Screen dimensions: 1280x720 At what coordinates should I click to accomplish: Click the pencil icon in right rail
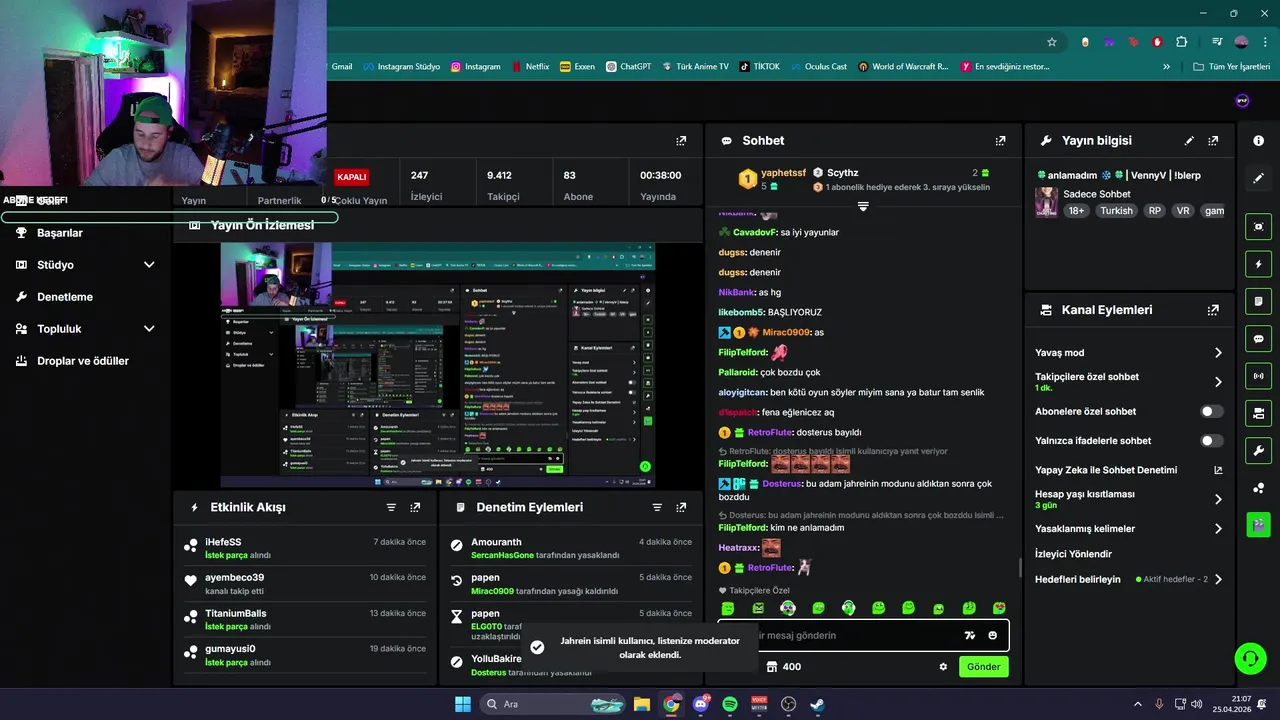click(x=1258, y=178)
